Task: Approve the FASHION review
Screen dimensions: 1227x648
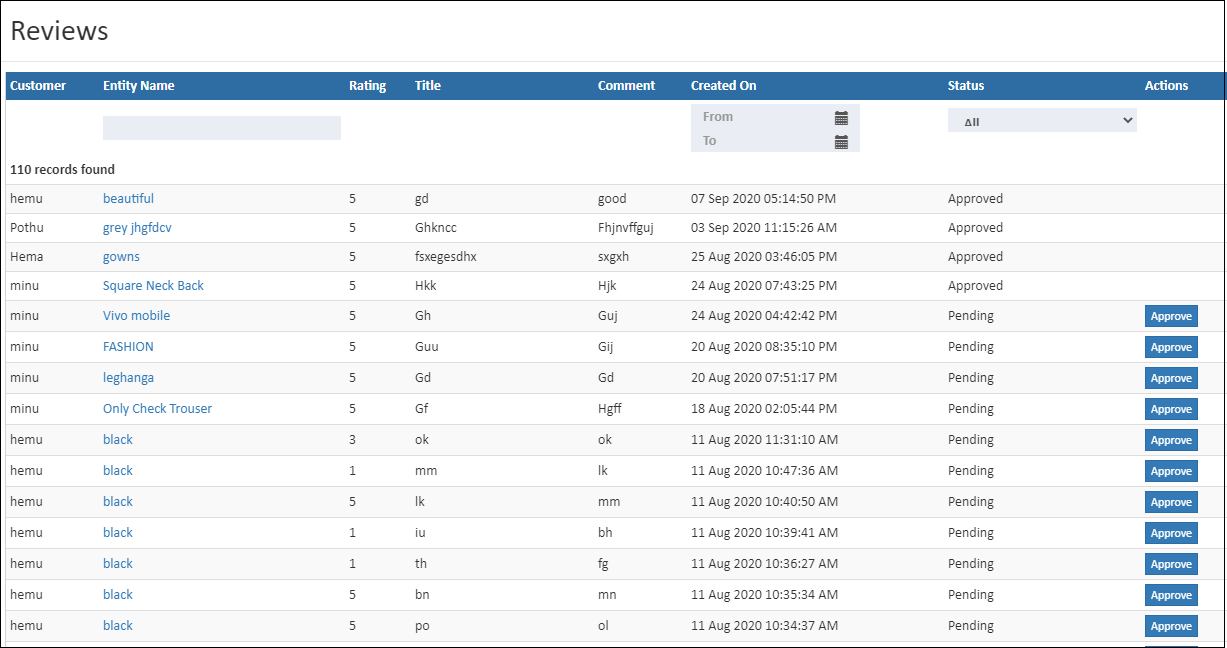Action: pyautogui.click(x=1170, y=346)
